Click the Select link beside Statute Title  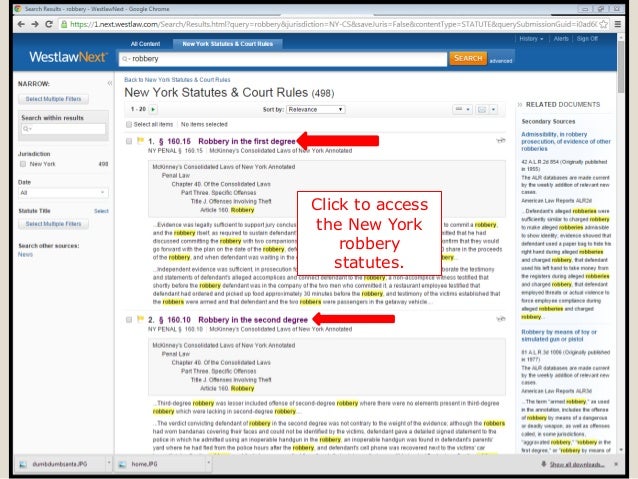(x=101, y=211)
